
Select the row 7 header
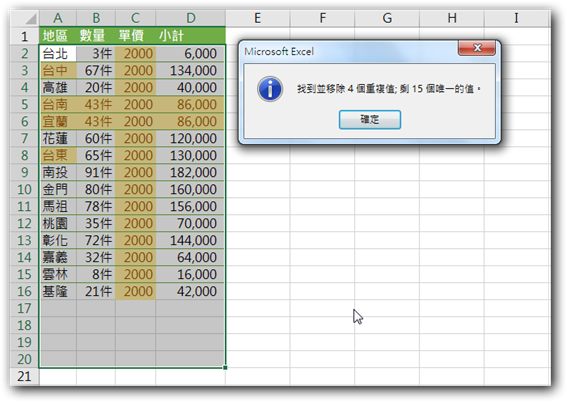coord(24,138)
